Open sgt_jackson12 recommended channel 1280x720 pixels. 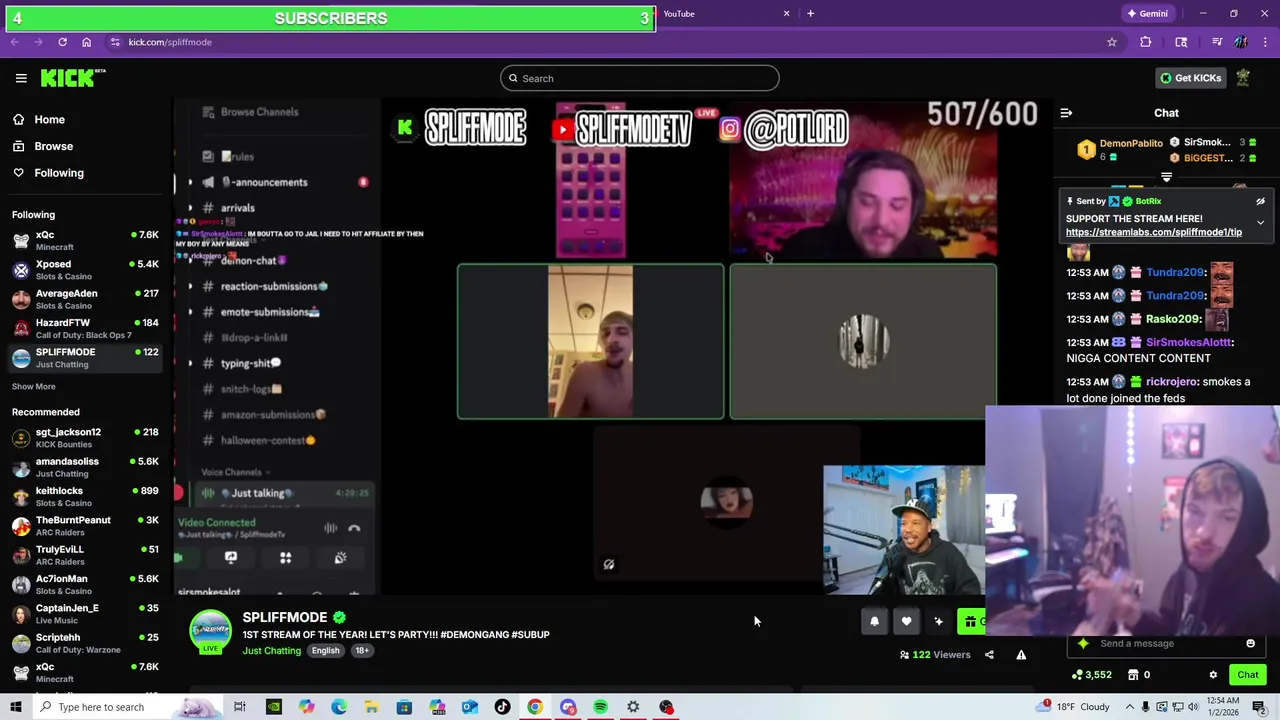click(85, 438)
